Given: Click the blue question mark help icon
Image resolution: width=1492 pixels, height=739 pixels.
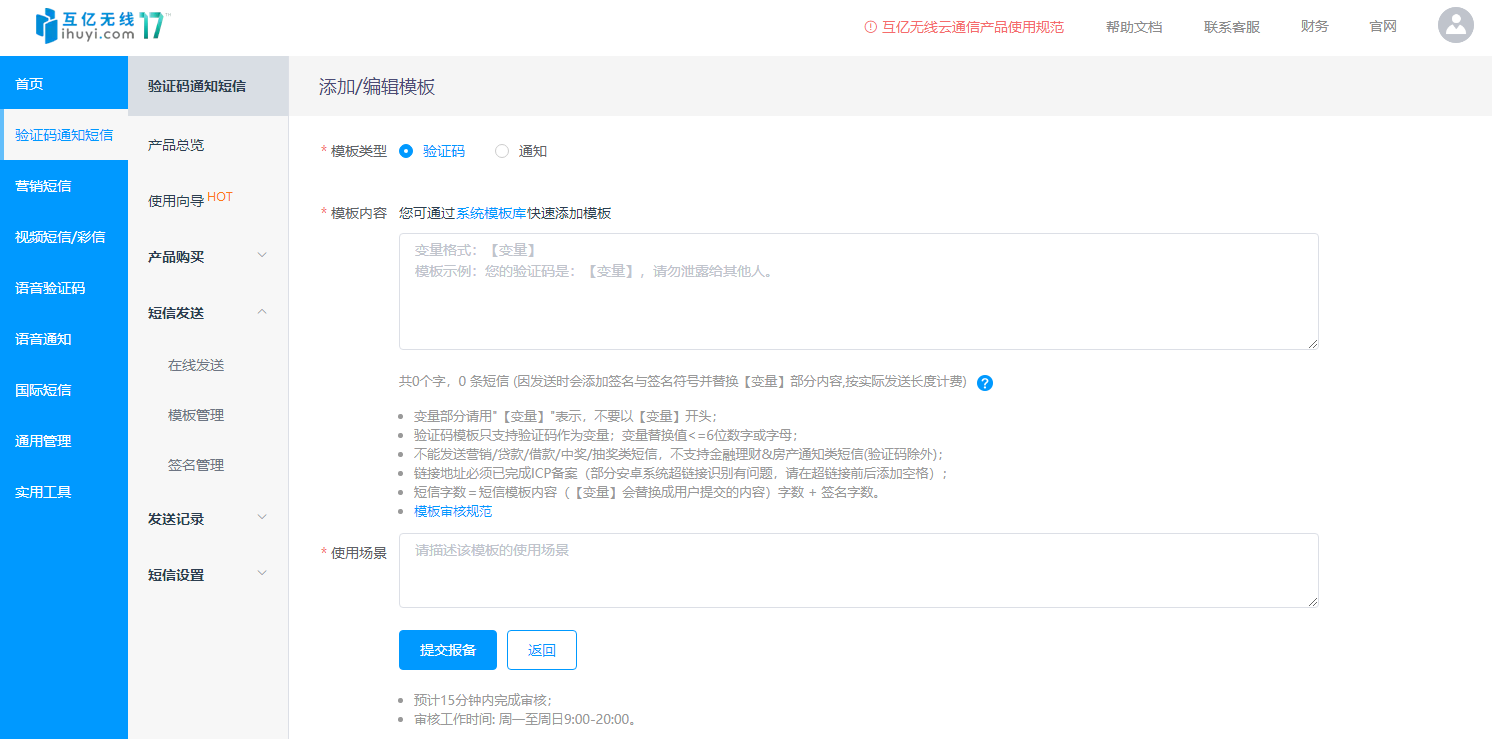Looking at the screenshot, I should pyautogui.click(x=984, y=383).
